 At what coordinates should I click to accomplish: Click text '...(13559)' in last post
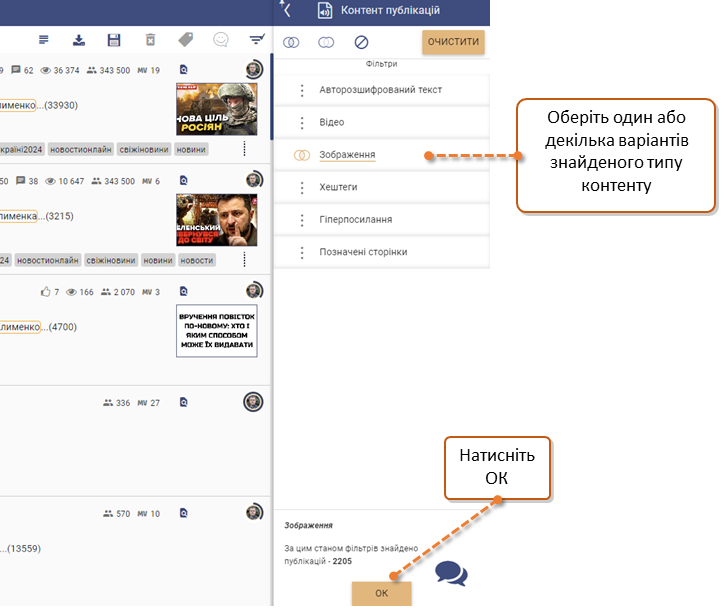point(21,549)
